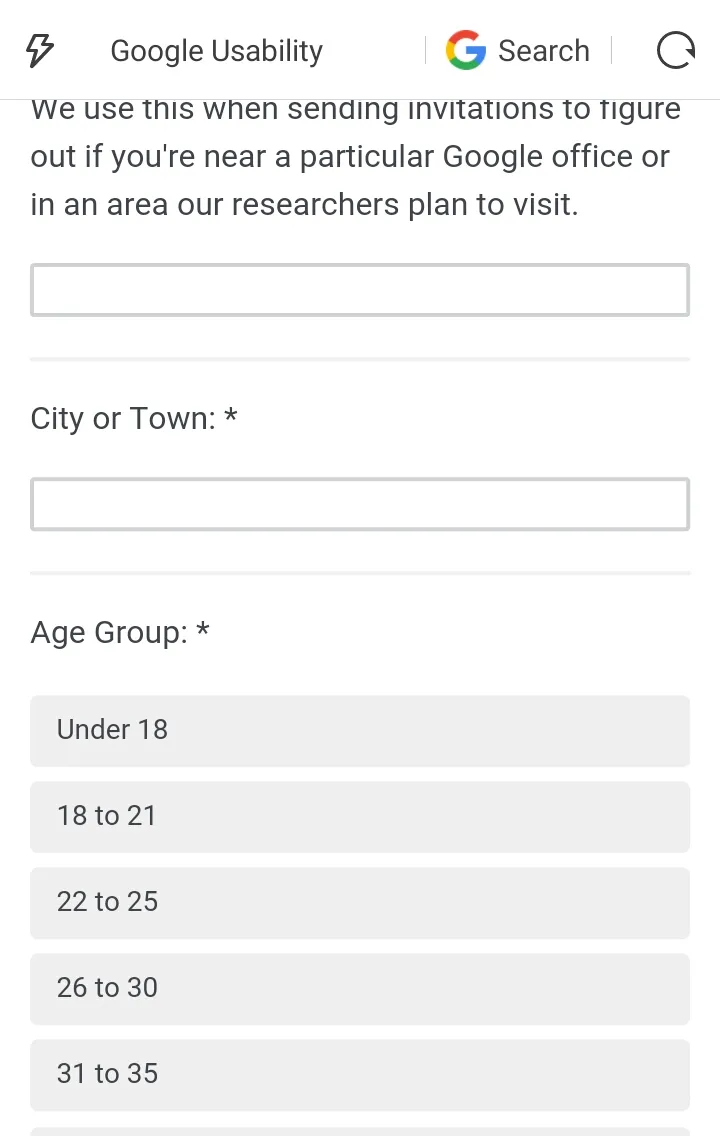720x1136 pixels.
Task: Select the 31 to 35 age group
Action: point(360,1075)
